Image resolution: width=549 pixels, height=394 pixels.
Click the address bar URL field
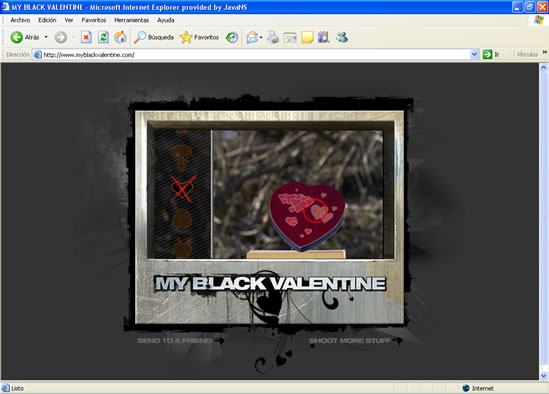(256, 55)
